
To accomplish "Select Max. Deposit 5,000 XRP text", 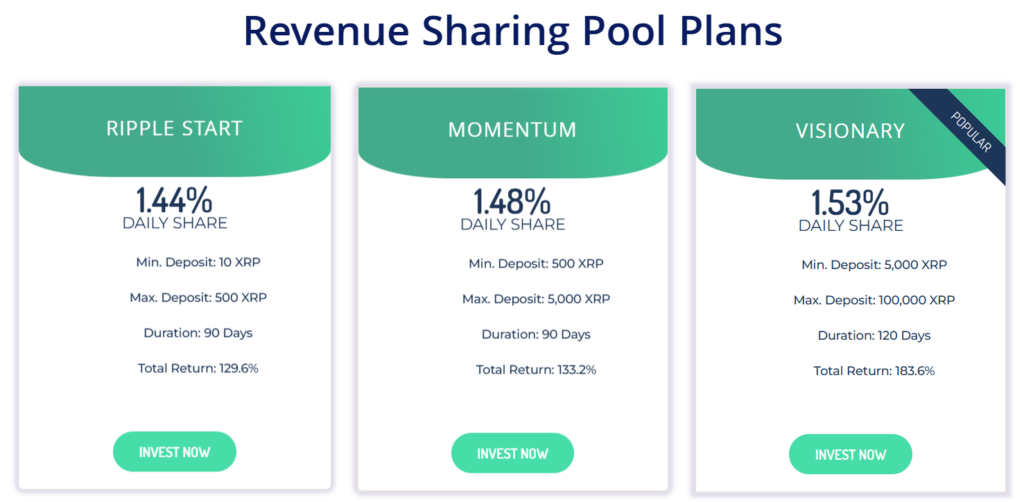I will pos(536,299).
